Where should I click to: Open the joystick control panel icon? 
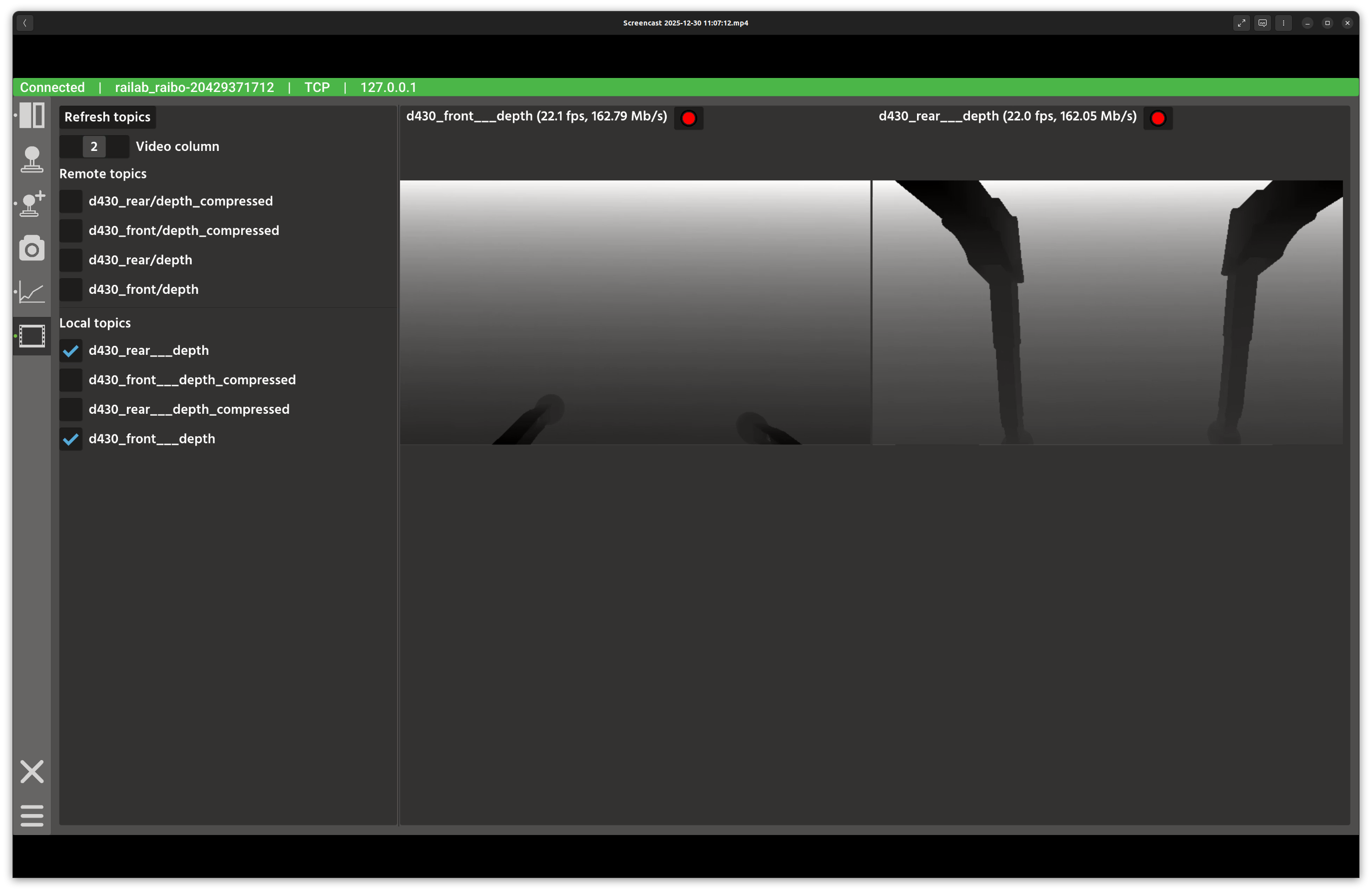point(31,159)
